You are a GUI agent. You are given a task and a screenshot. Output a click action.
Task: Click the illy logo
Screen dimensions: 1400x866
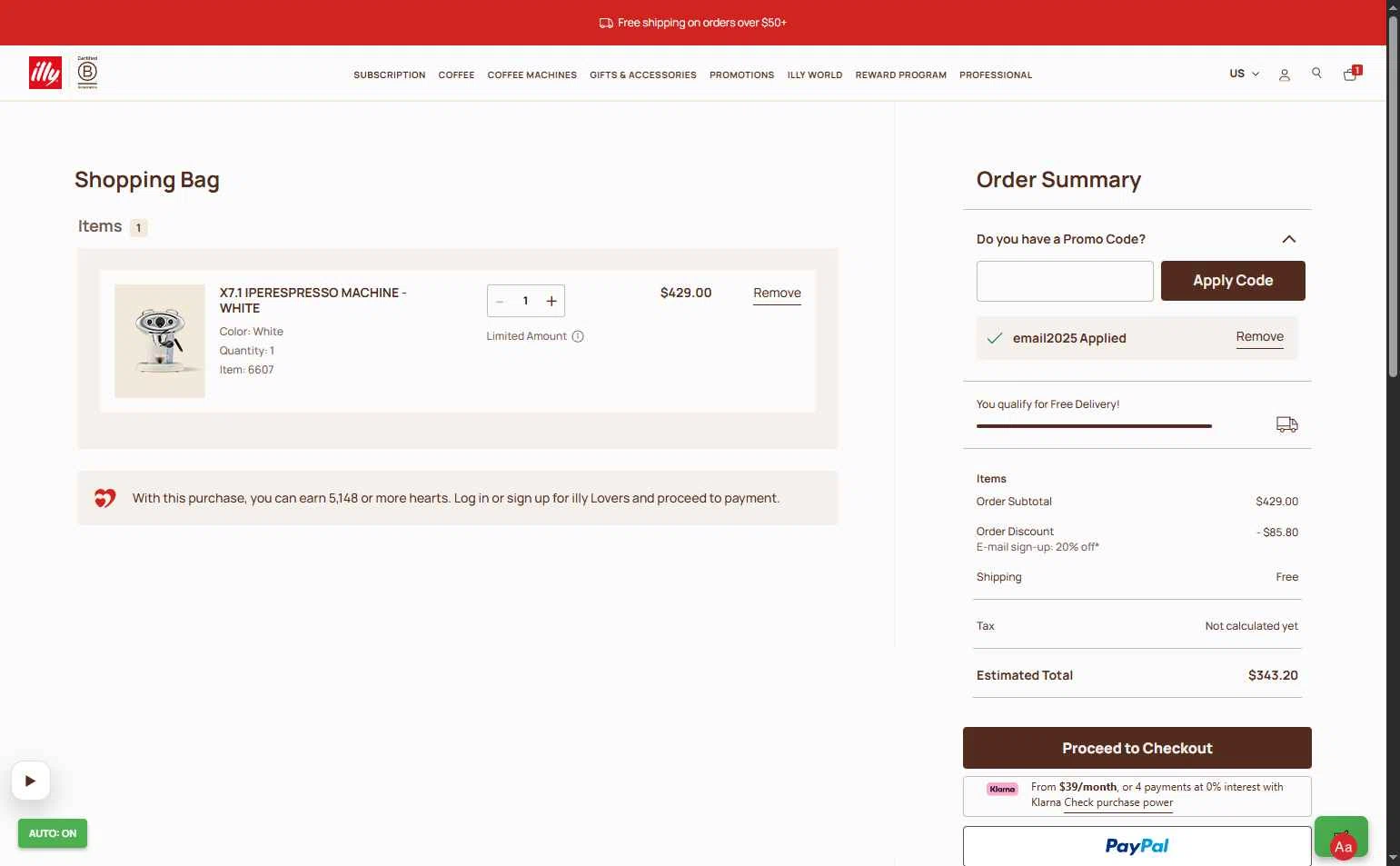point(45,73)
